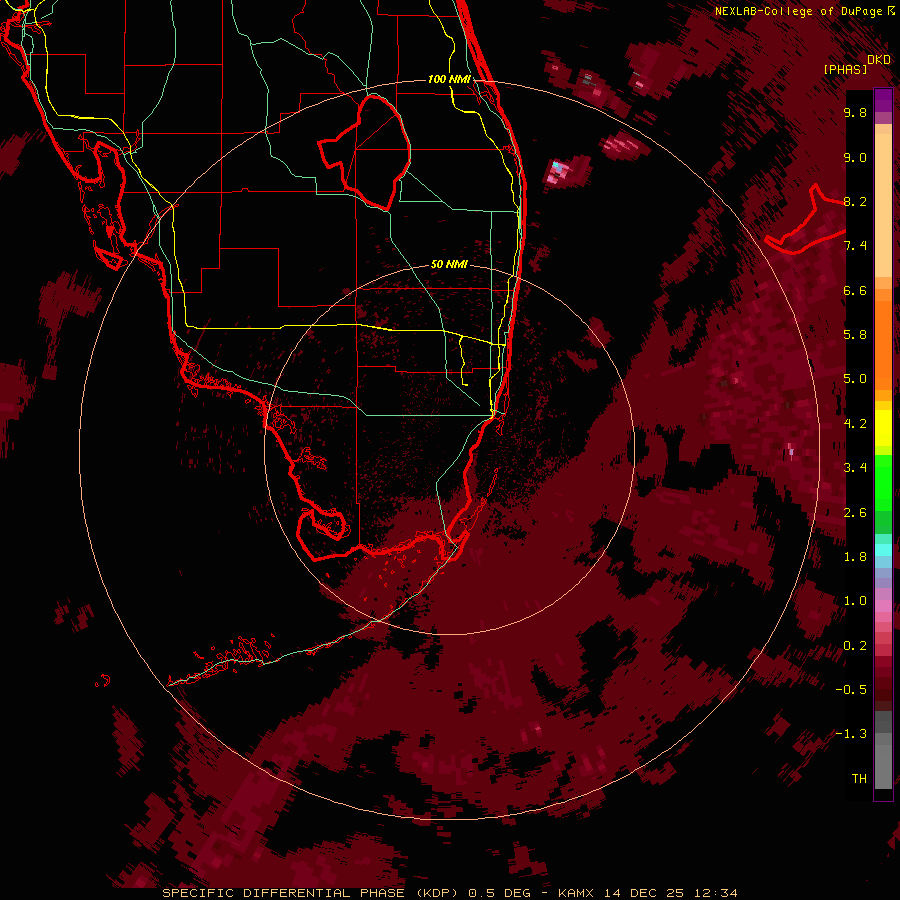Select the 3.4 scale label

pyautogui.click(x=855, y=468)
